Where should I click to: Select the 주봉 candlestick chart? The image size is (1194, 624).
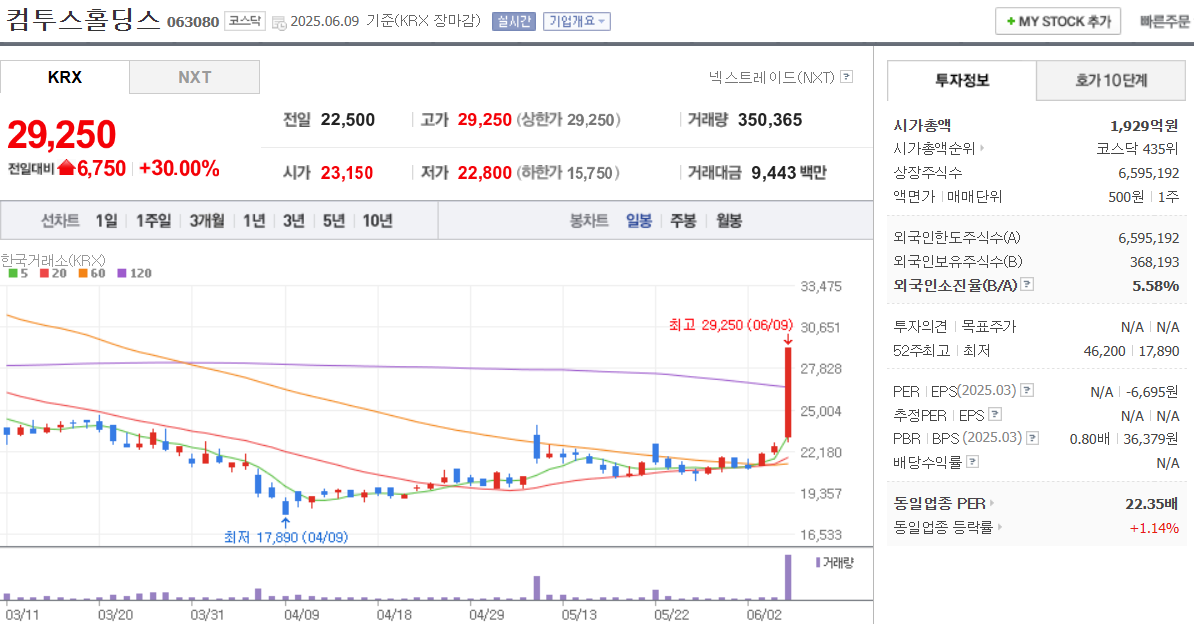click(683, 221)
